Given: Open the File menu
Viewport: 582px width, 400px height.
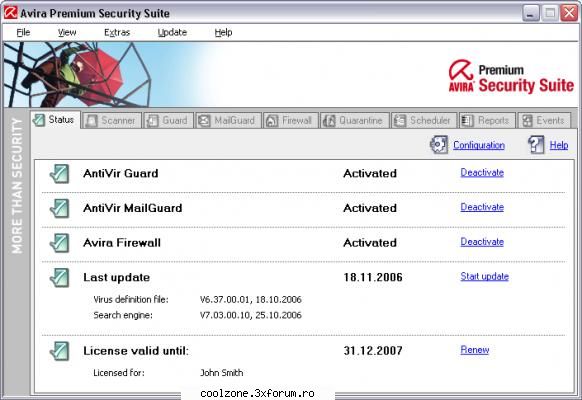Looking at the screenshot, I should pos(23,33).
